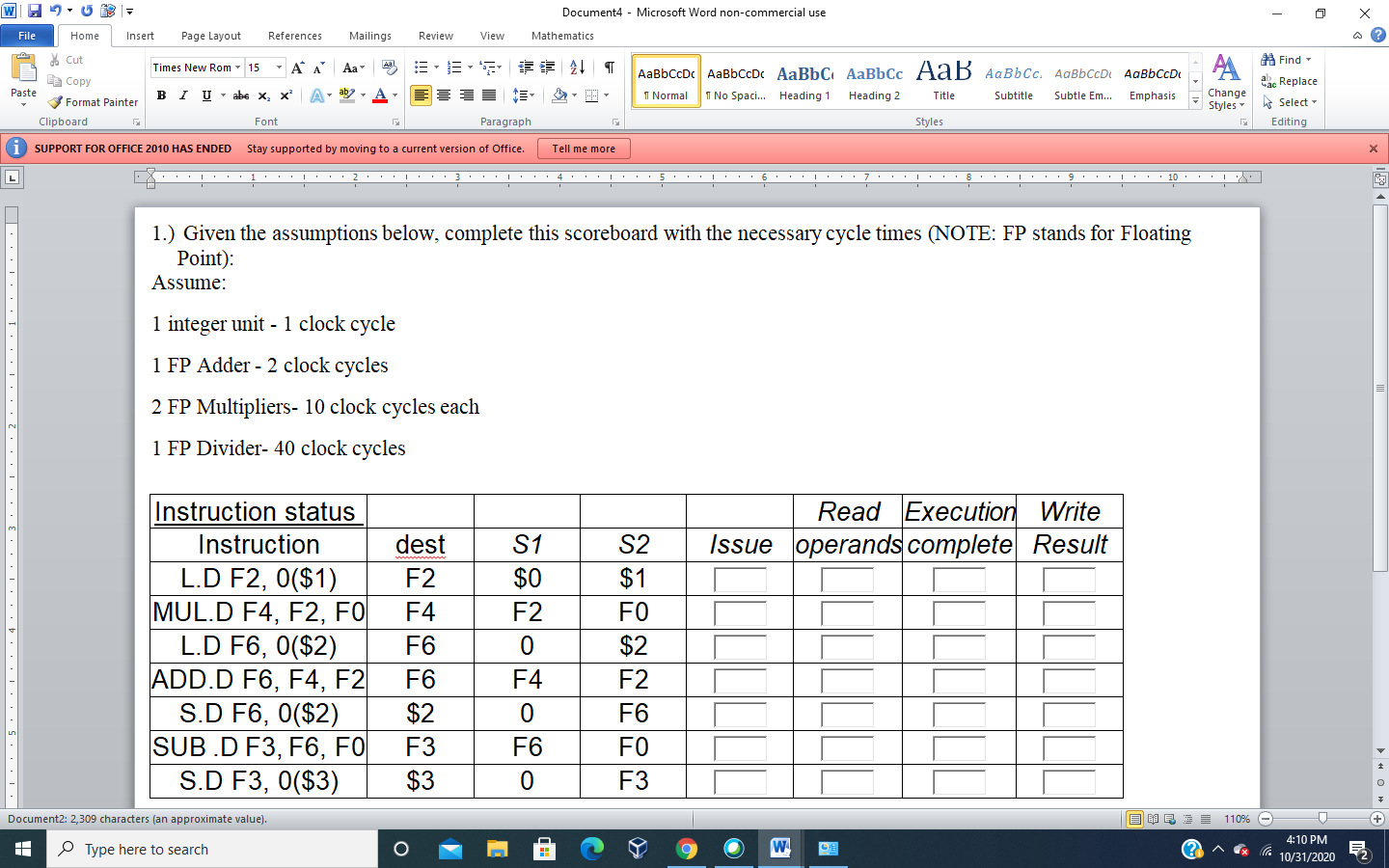Image resolution: width=1389 pixels, height=868 pixels.
Task: Increase the paragraph indent
Action: (547, 68)
